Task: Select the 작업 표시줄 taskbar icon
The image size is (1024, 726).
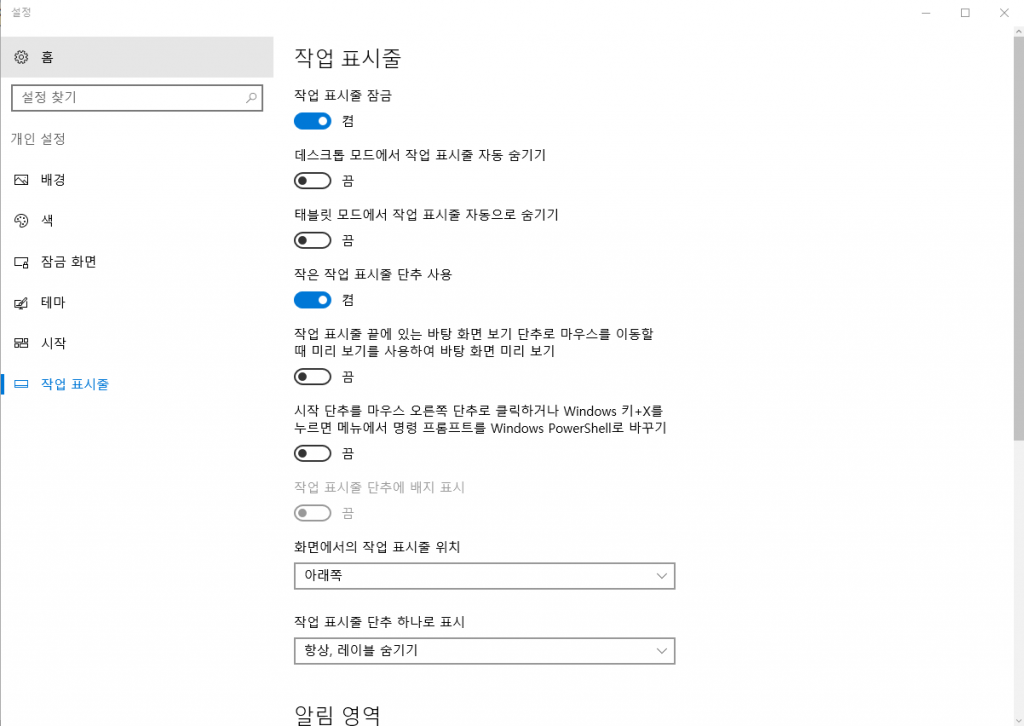Action: click(21, 384)
